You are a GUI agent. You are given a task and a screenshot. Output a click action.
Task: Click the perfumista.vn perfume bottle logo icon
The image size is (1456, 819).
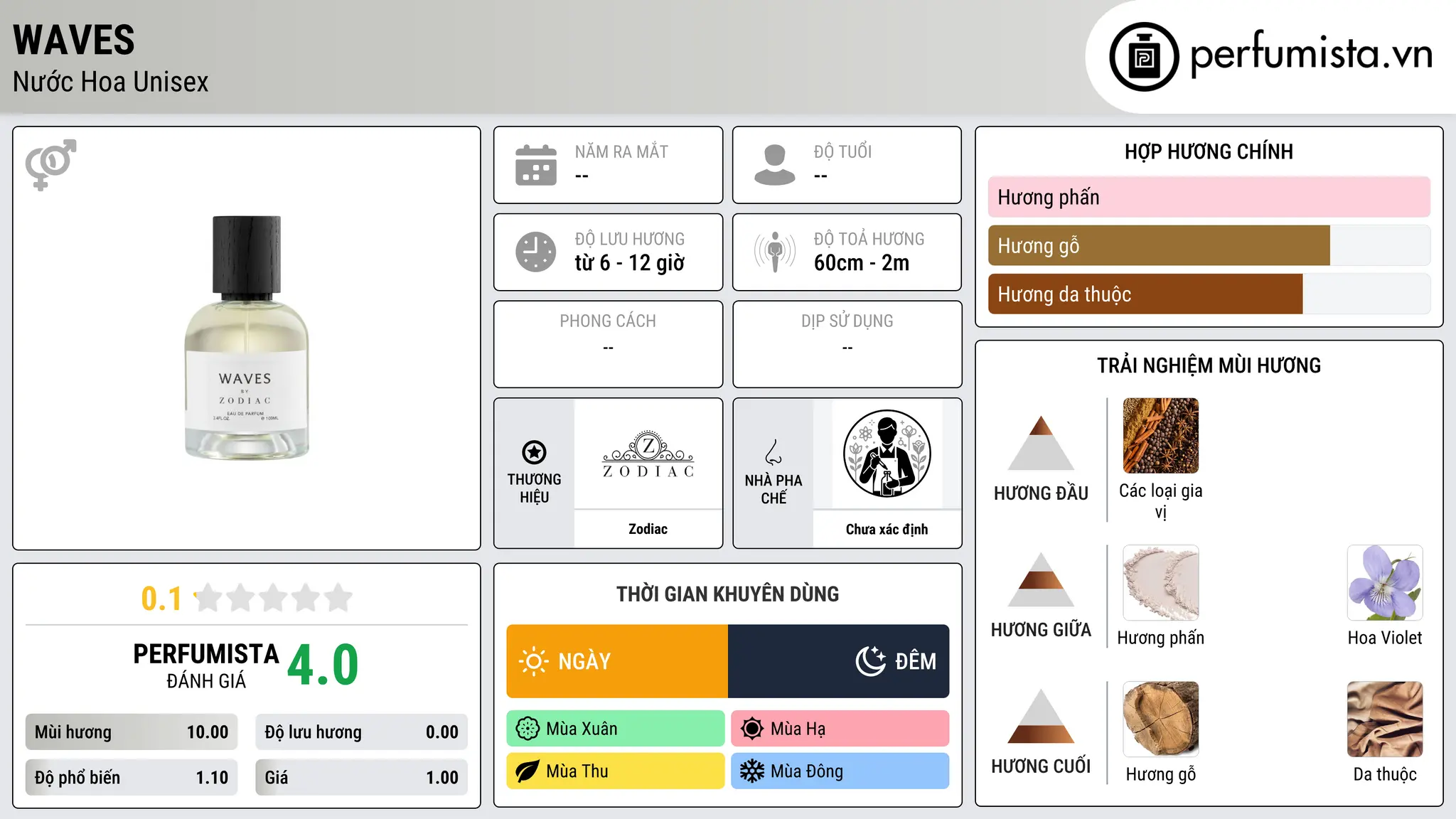click(1144, 57)
